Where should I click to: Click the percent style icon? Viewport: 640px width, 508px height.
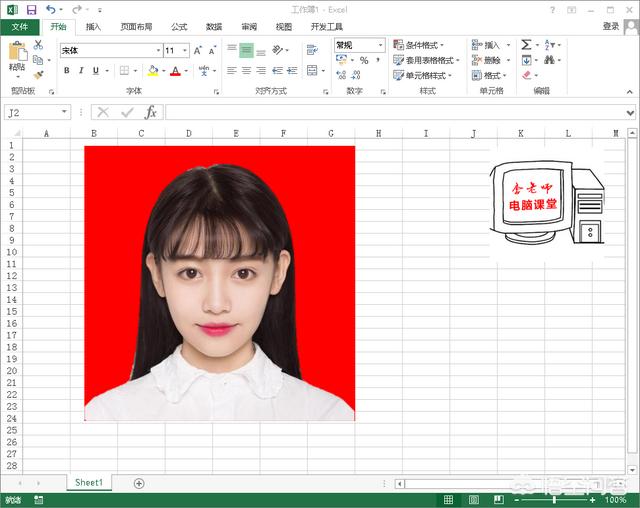pyautogui.click(x=363, y=60)
